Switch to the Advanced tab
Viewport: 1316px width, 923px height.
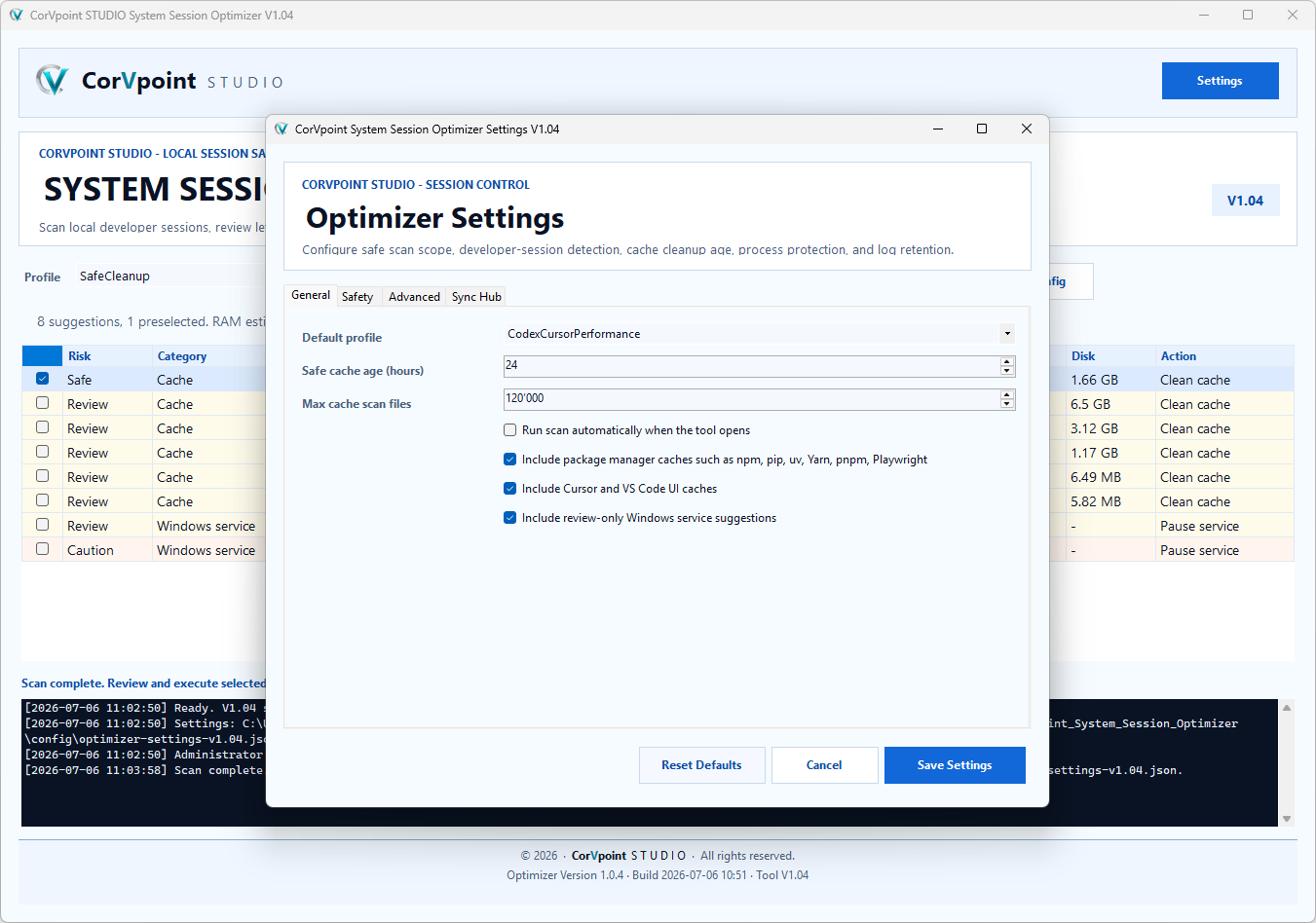414,297
